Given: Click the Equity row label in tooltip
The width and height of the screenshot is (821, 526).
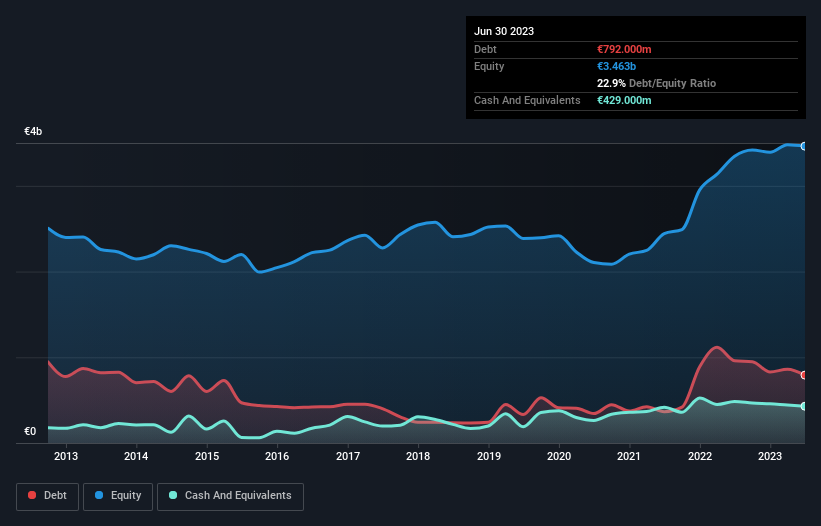Looking at the screenshot, I should tap(489, 66).
